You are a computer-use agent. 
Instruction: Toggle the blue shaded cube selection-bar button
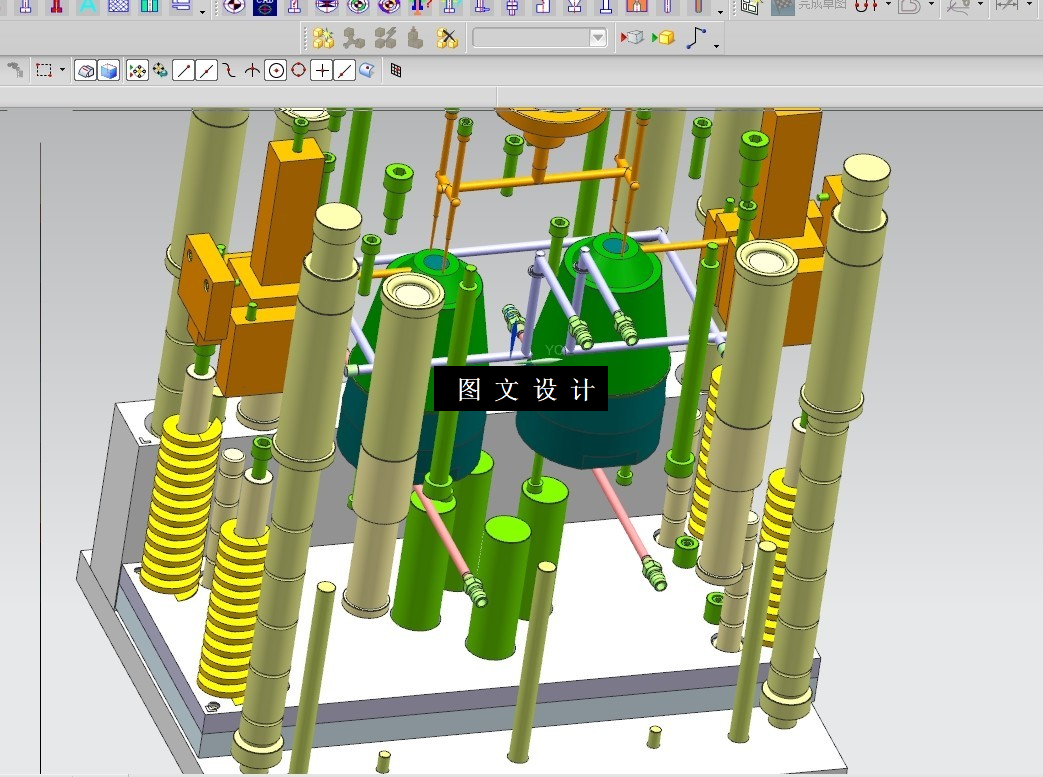108,70
